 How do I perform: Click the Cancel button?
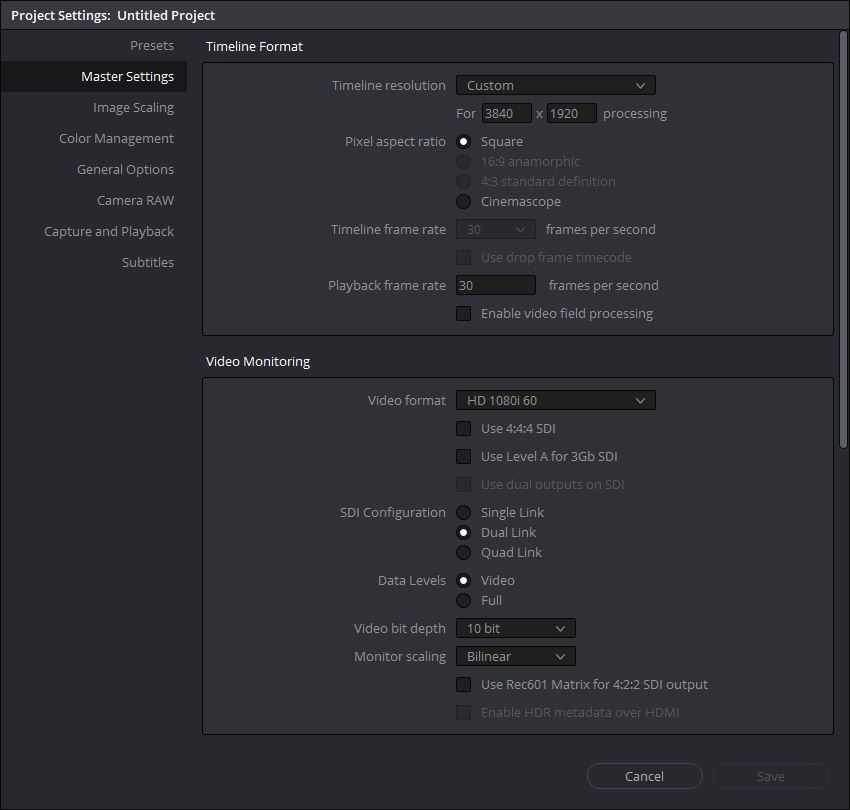tap(645, 776)
